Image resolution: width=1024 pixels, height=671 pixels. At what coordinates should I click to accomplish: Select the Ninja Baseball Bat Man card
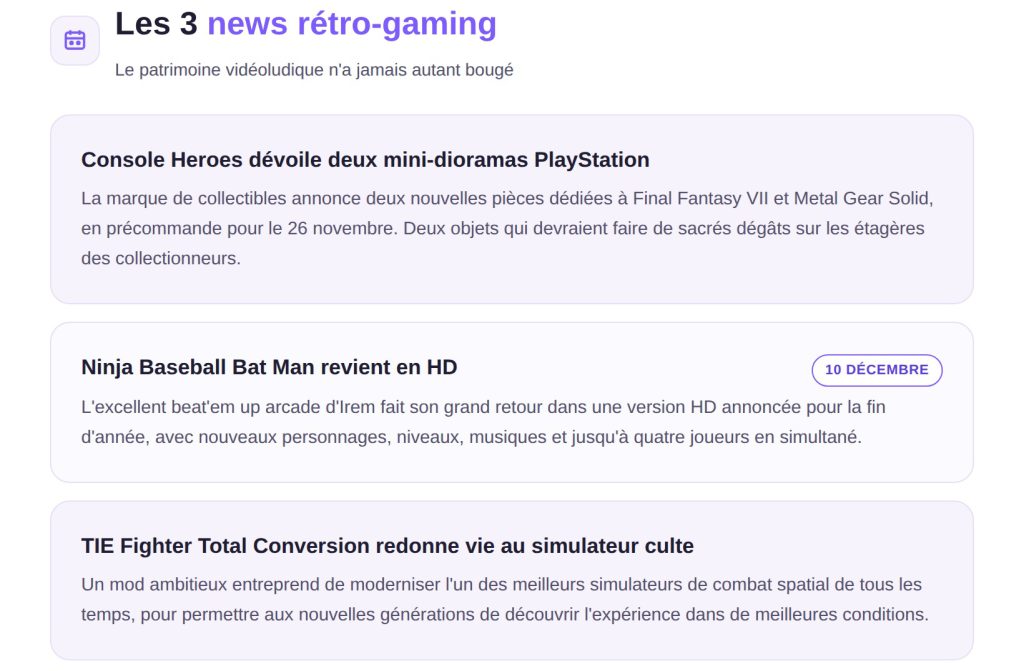coord(512,402)
